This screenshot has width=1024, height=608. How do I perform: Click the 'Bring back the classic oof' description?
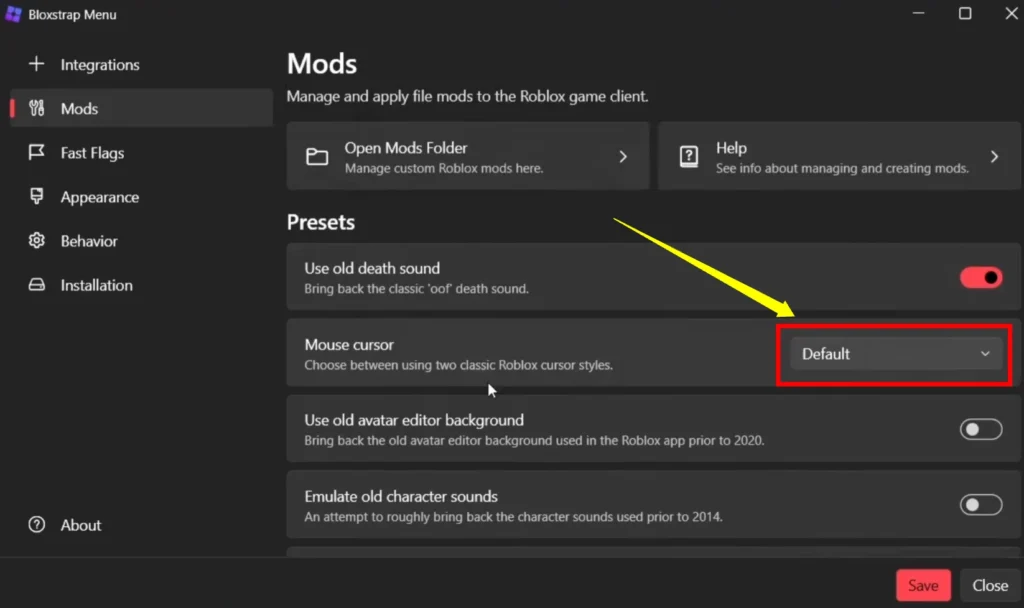[x=417, y=289]
